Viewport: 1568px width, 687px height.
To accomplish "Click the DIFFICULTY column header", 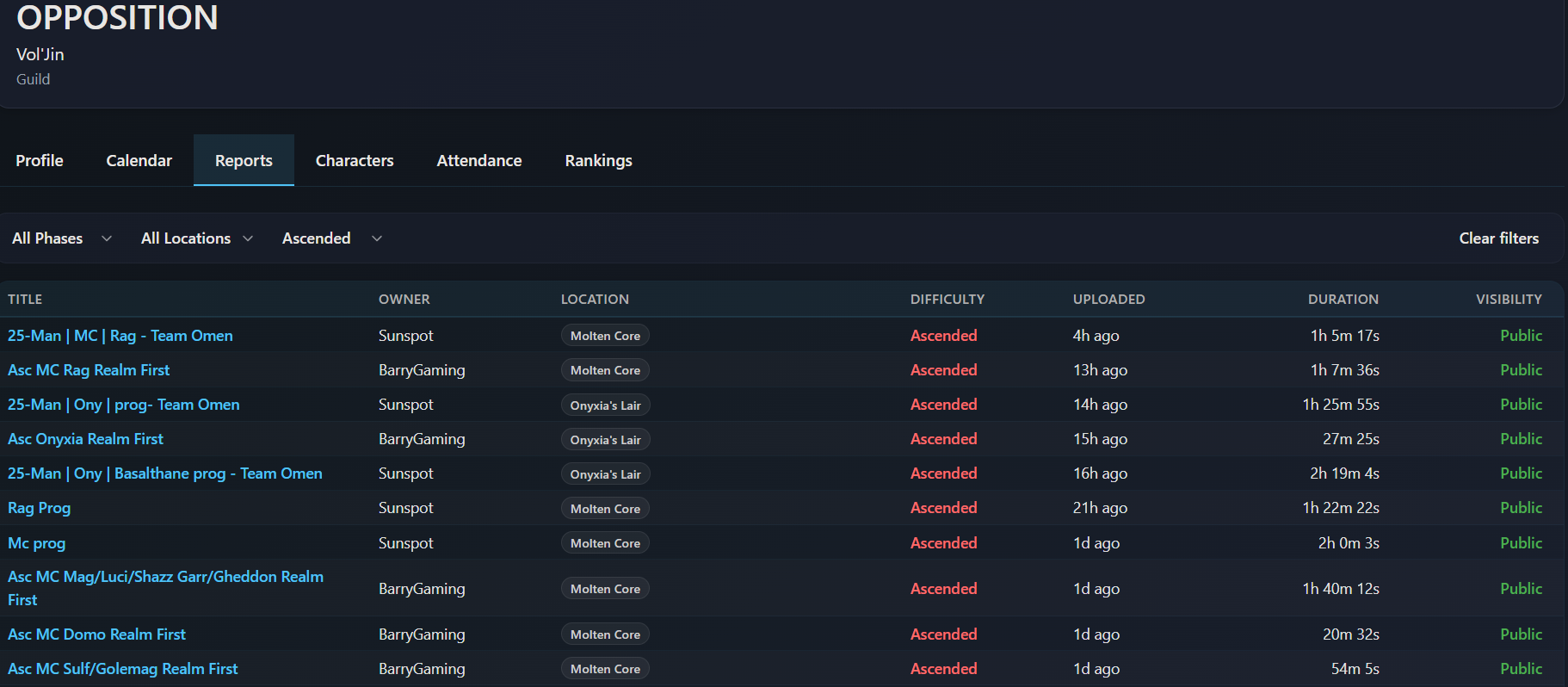I will (x=948, y=300).
